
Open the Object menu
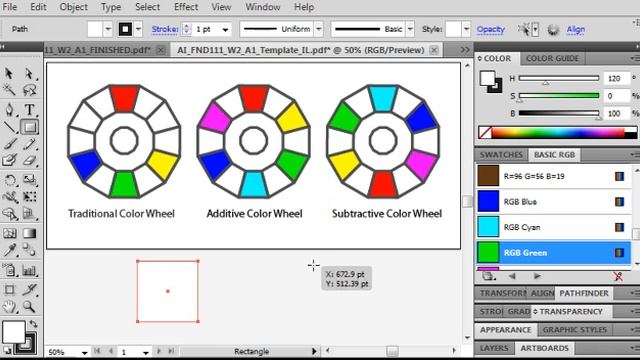point(73,7)
